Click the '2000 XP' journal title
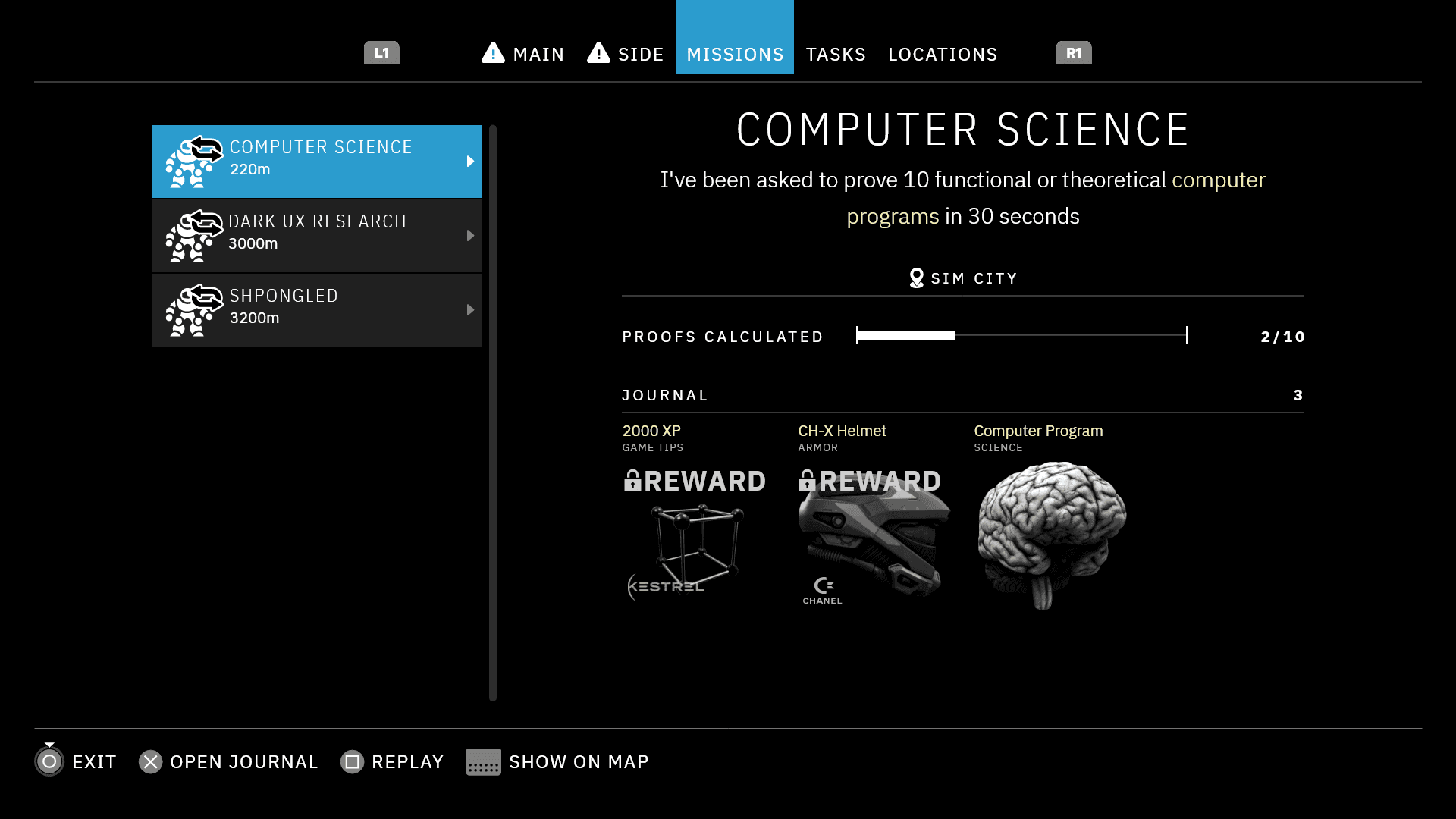1456x819 pixels. point(651,431)
